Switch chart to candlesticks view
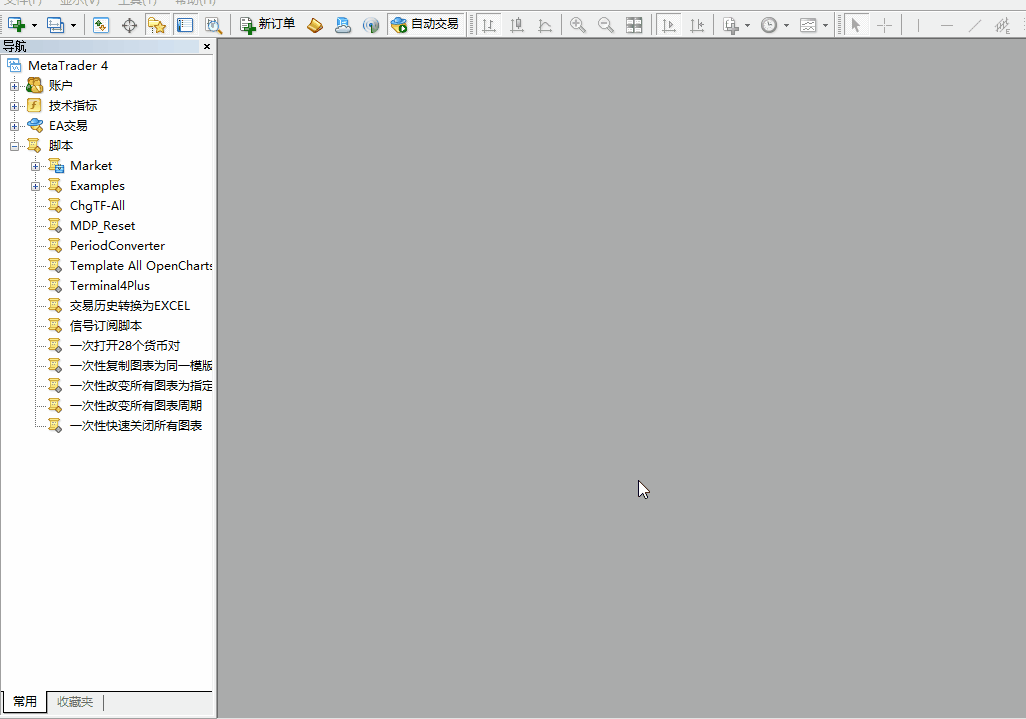 (x=517, y=25)
